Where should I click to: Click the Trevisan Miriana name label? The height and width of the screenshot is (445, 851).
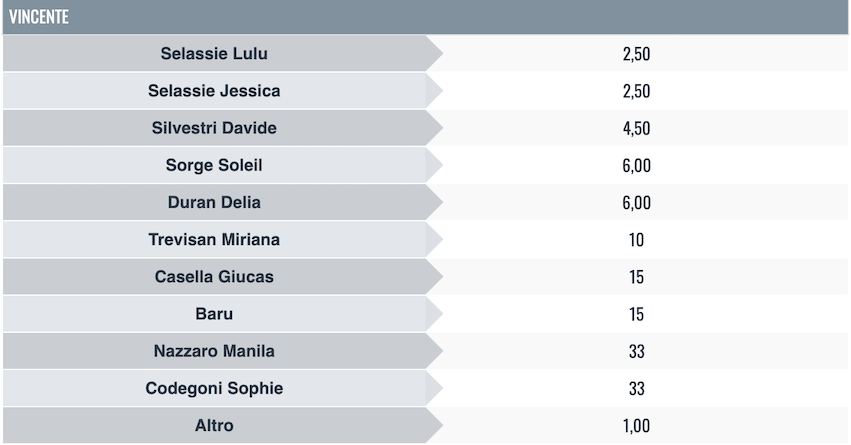coord(214,240)
